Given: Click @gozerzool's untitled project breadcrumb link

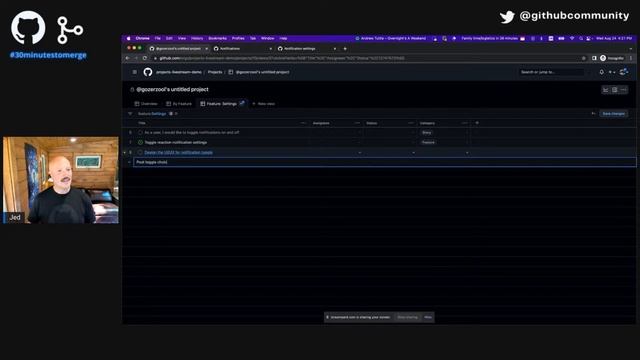Looking at the screenshot, I should tap(262, 72).
